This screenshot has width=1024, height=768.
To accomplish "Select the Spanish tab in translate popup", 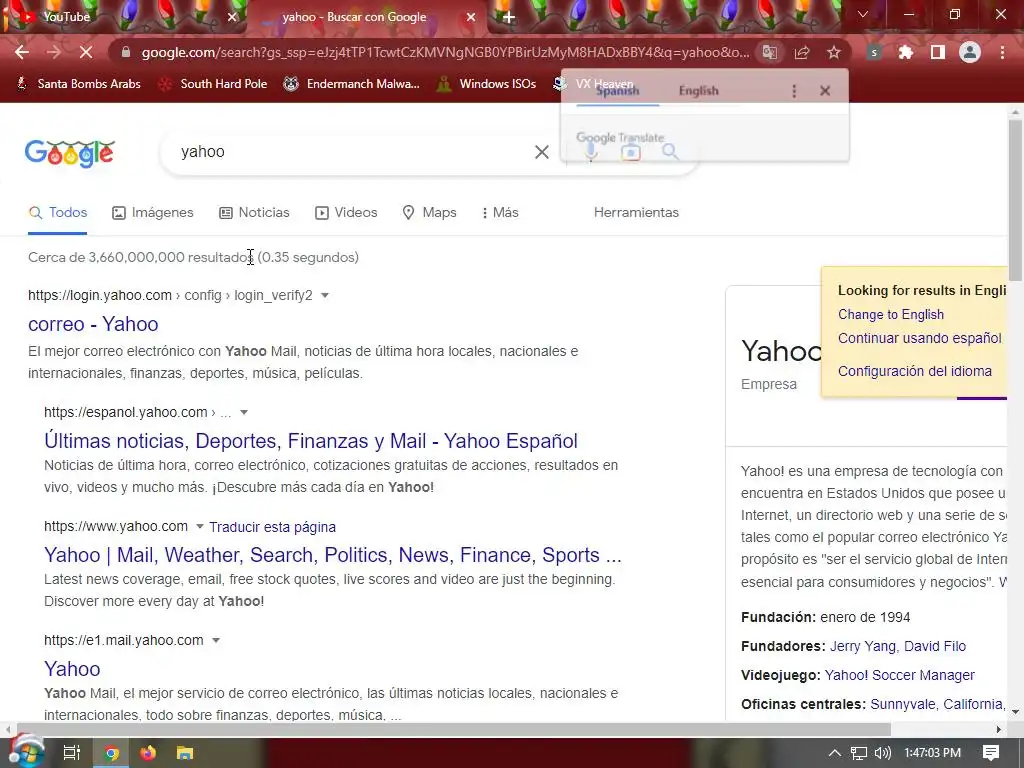I will point(617,91).
